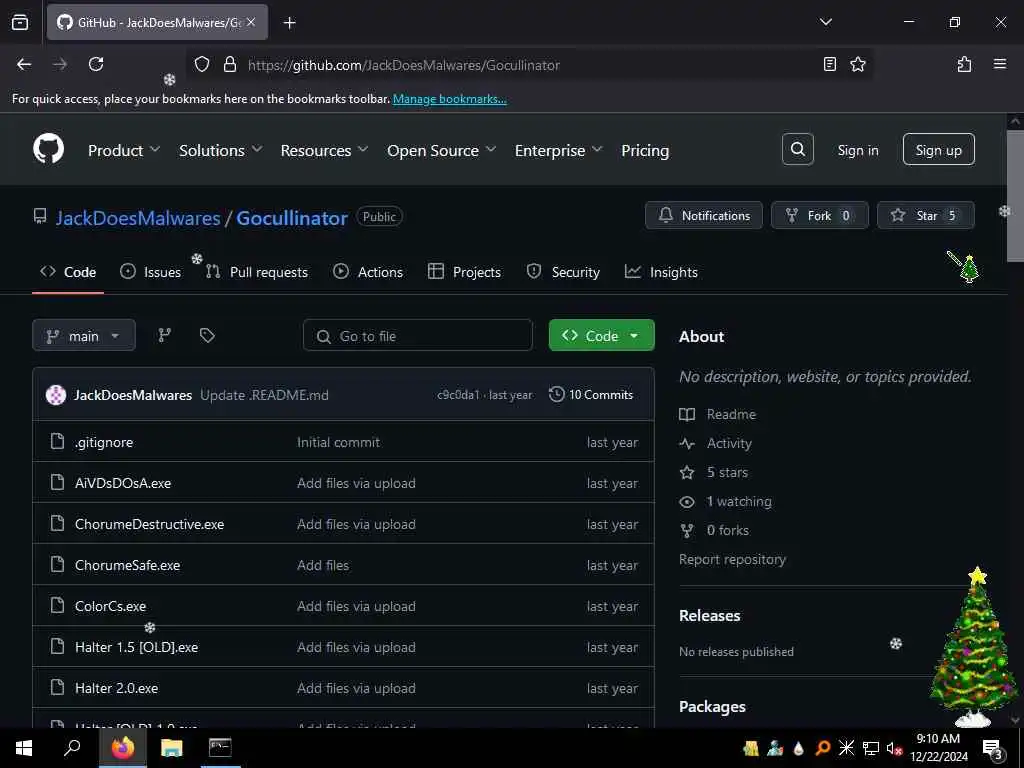The width and height of the screenshot is (1024, 768).
Task: Click the GitHub Octocat logo
Action: pos(49,150)
